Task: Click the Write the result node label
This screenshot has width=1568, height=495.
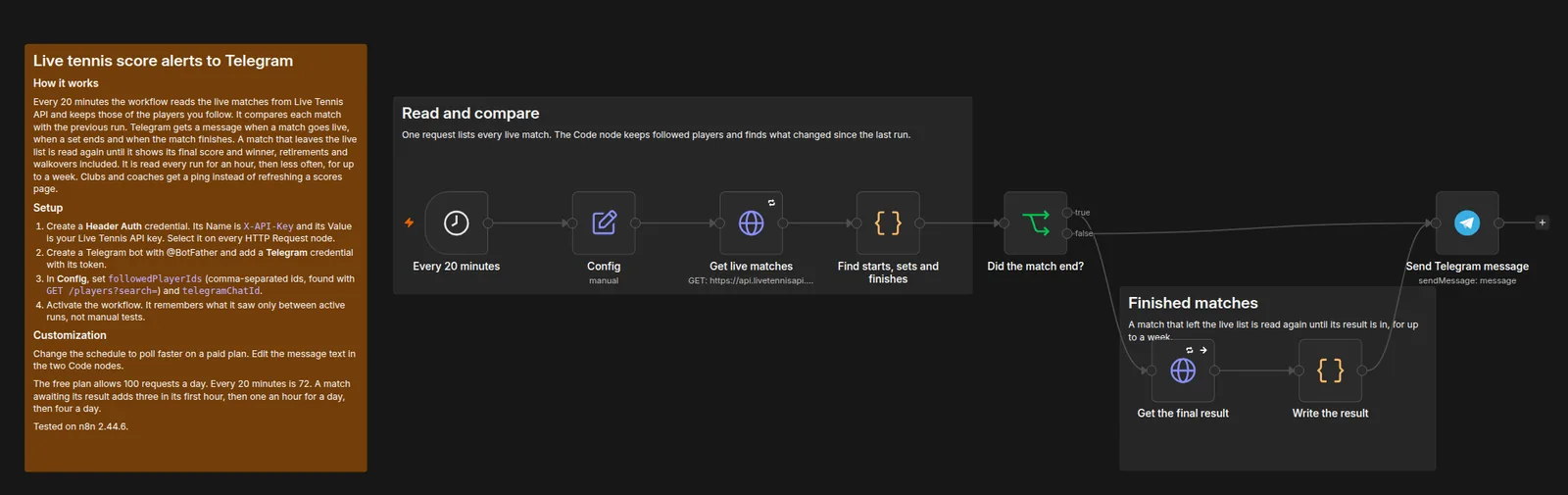Action: [1330, 414]
